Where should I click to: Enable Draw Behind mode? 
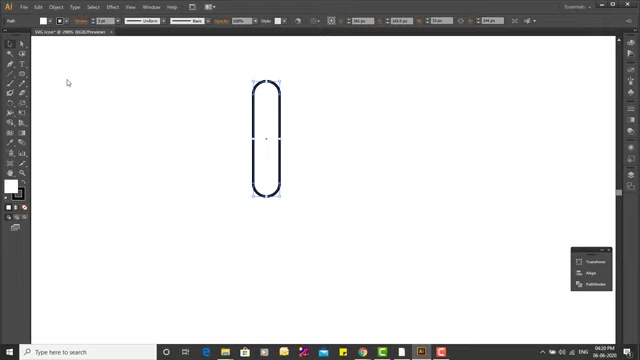[x=16, y=217]
